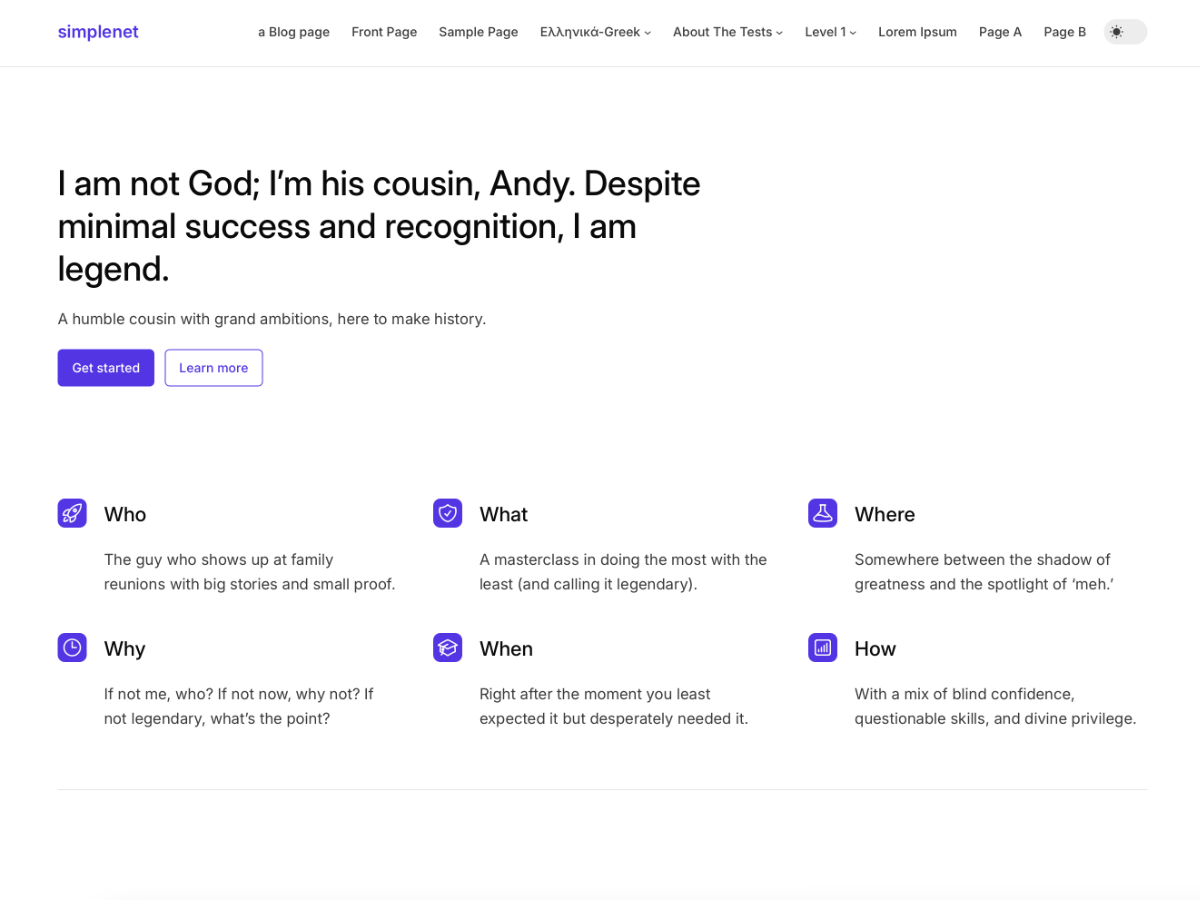Toggle dark mode using the header switch
Image resolution: width=1200 pixels, height=900 pixels.
(x=1124, y=31)
